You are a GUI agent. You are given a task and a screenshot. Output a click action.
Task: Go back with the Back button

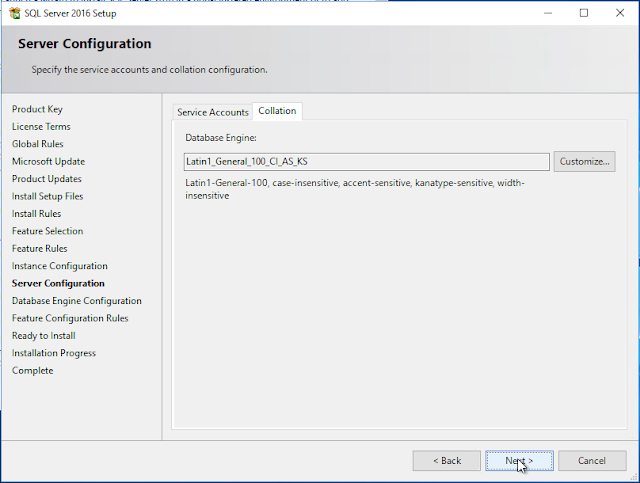coord(447,461)
